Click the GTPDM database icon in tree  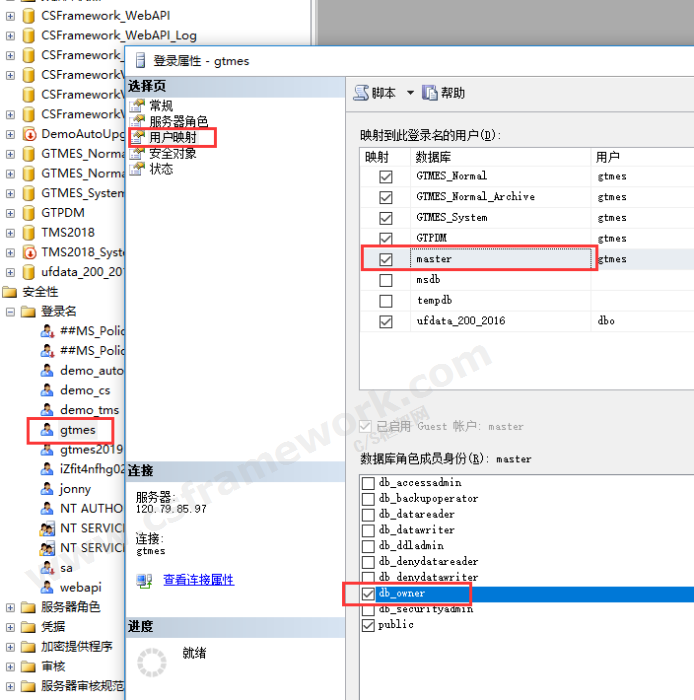tap(29, 213)
